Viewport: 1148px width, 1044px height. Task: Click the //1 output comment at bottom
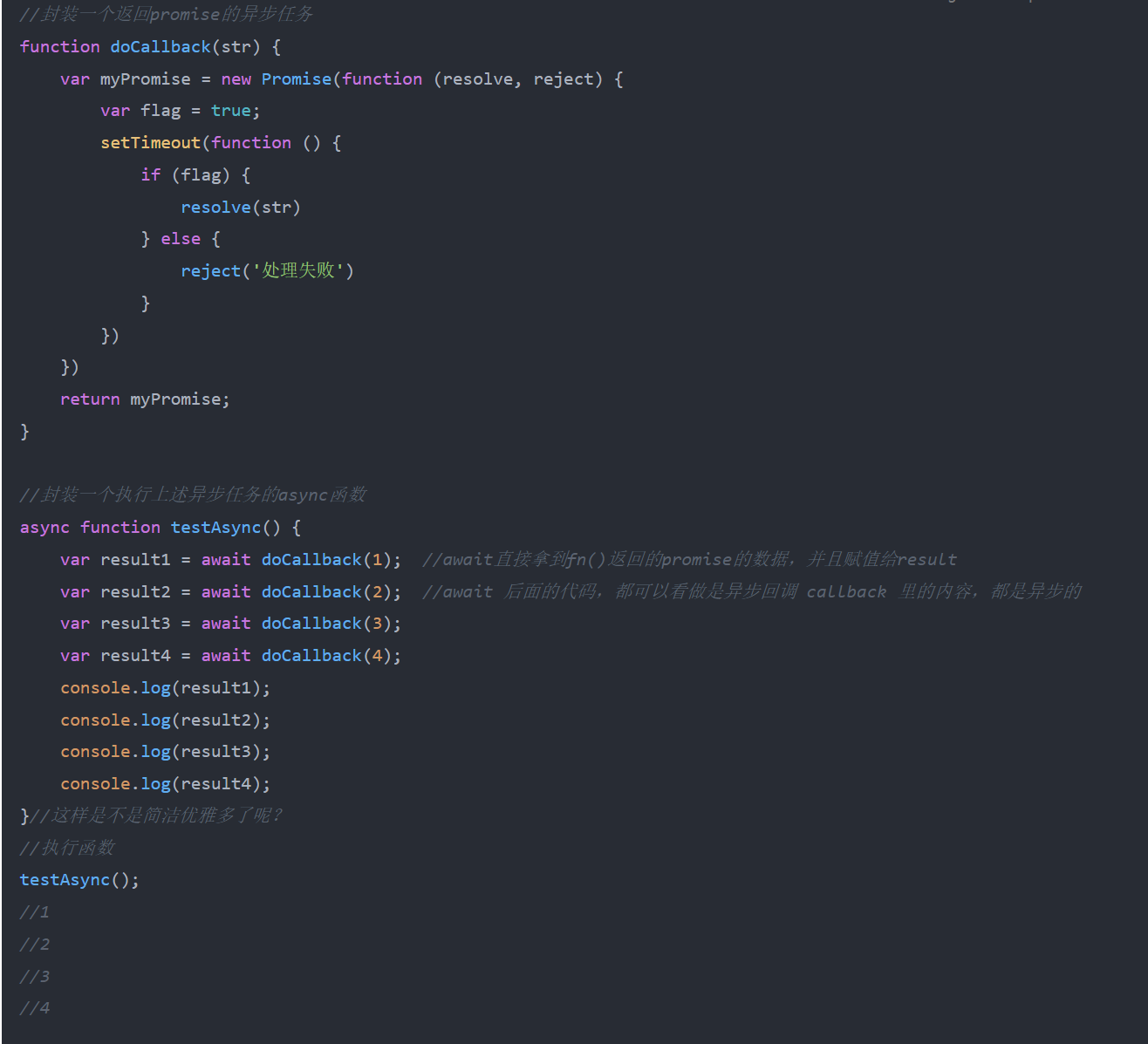34,911
